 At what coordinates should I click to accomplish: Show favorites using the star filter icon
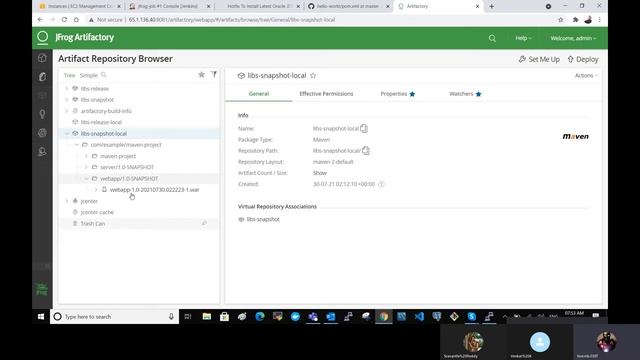coord(202,75)
